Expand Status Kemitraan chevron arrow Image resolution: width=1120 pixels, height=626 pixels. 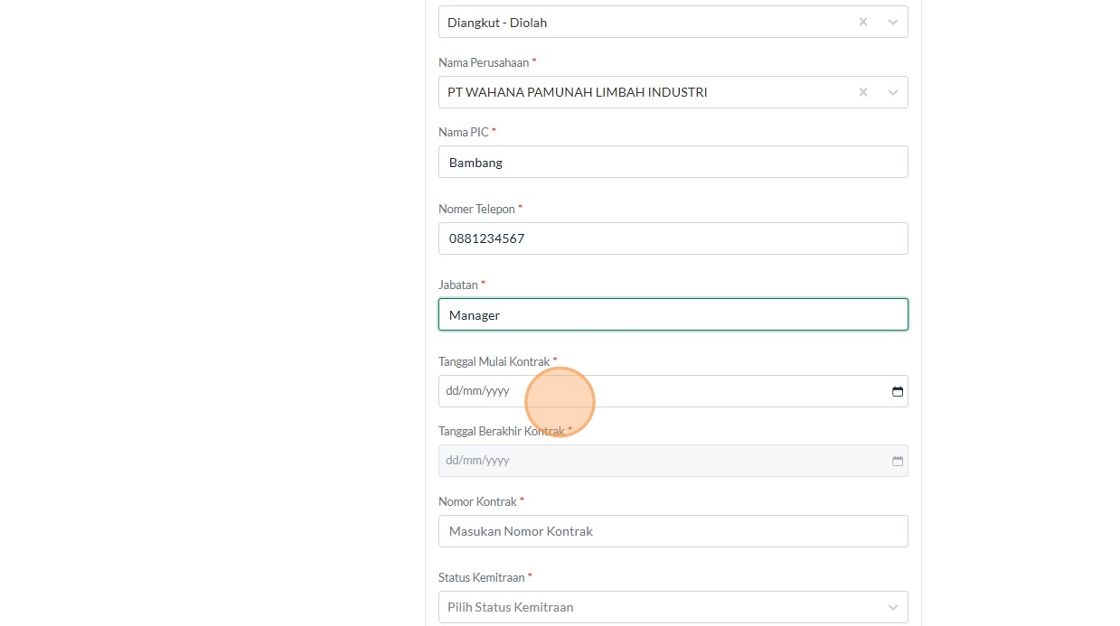(893, 607)
